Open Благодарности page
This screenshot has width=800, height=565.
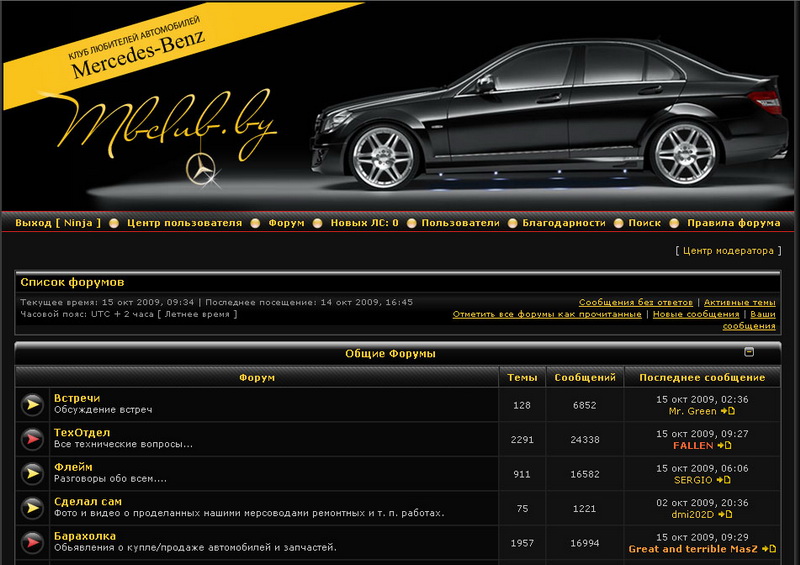click(564, 223)
